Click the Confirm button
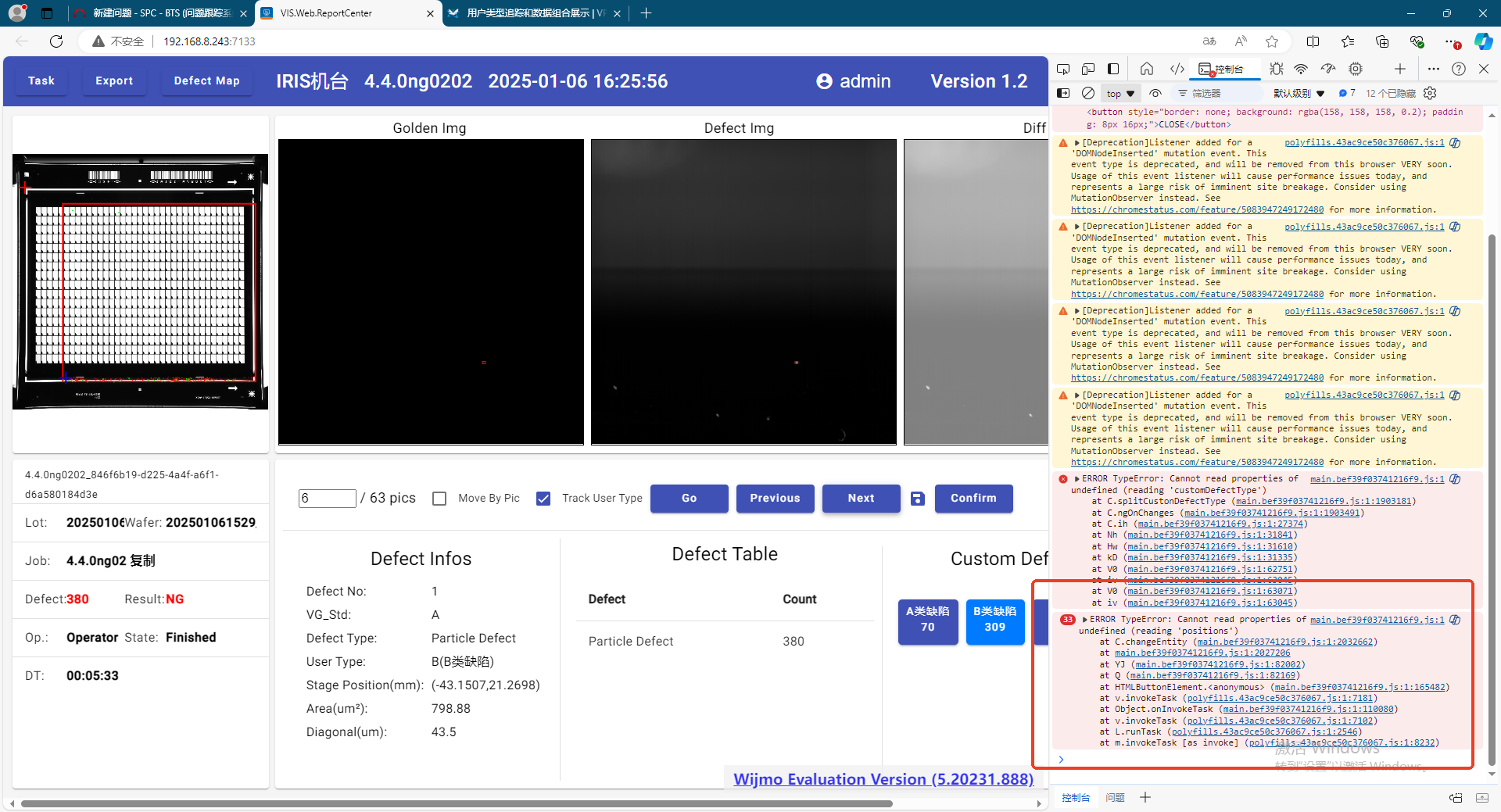Viewport: 1501px width, 812px height. tap(974, 499)
